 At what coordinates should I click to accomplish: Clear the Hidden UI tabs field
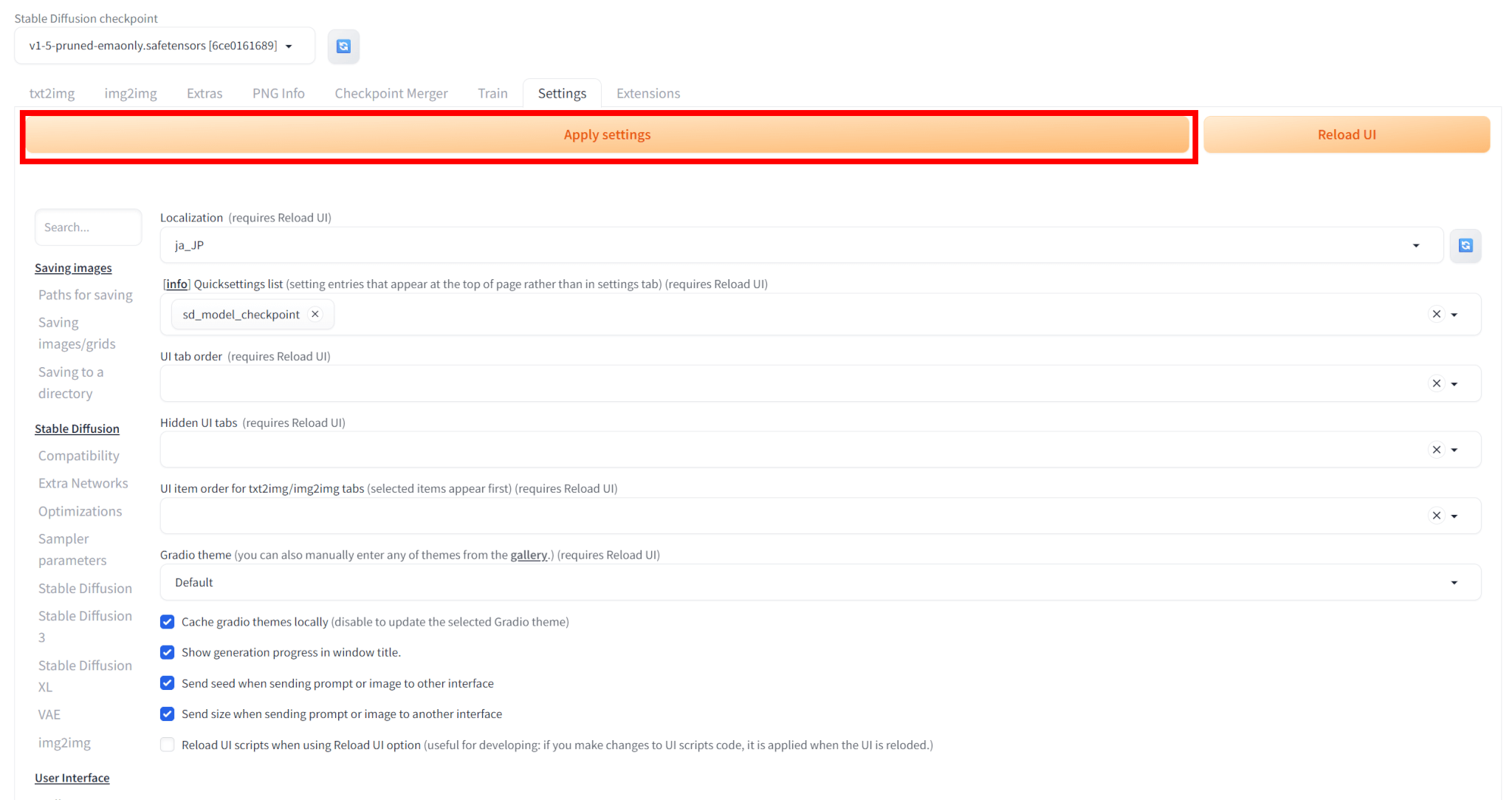coord(1437,450)
